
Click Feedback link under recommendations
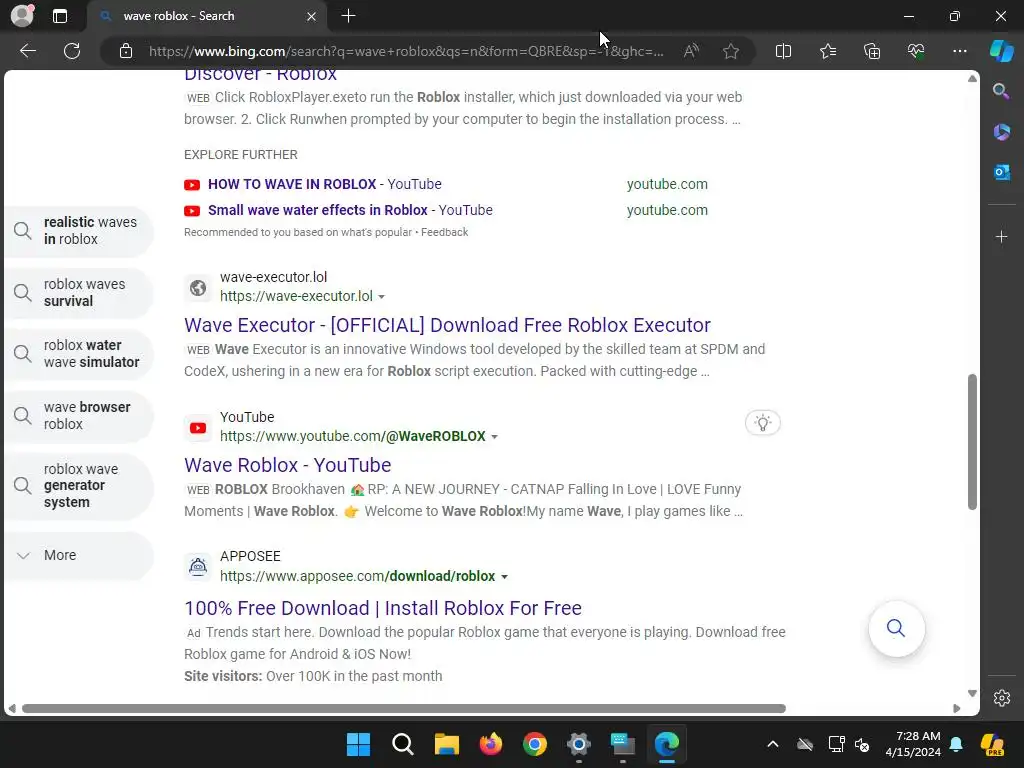(444, 232)
